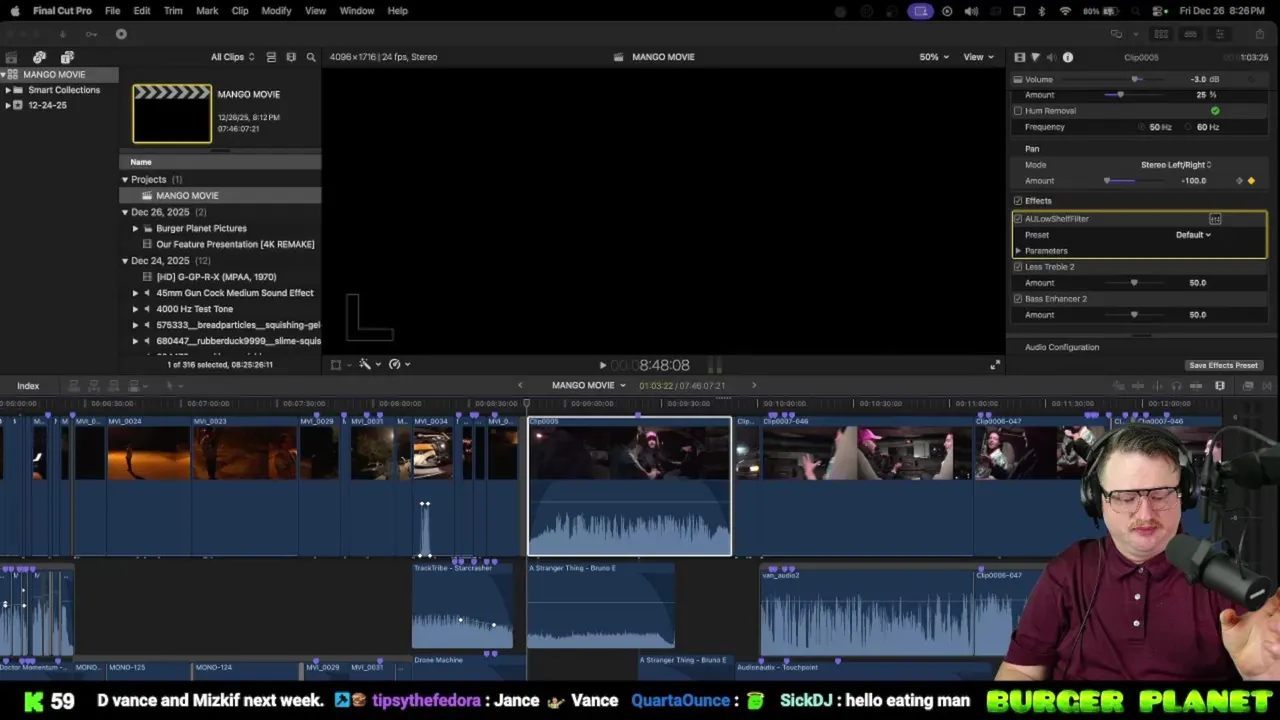Select the 60 Hz frequency radio button
Image resolution: width=1280 pixels, height=720 pixels.
click(x=1189, y=127)
